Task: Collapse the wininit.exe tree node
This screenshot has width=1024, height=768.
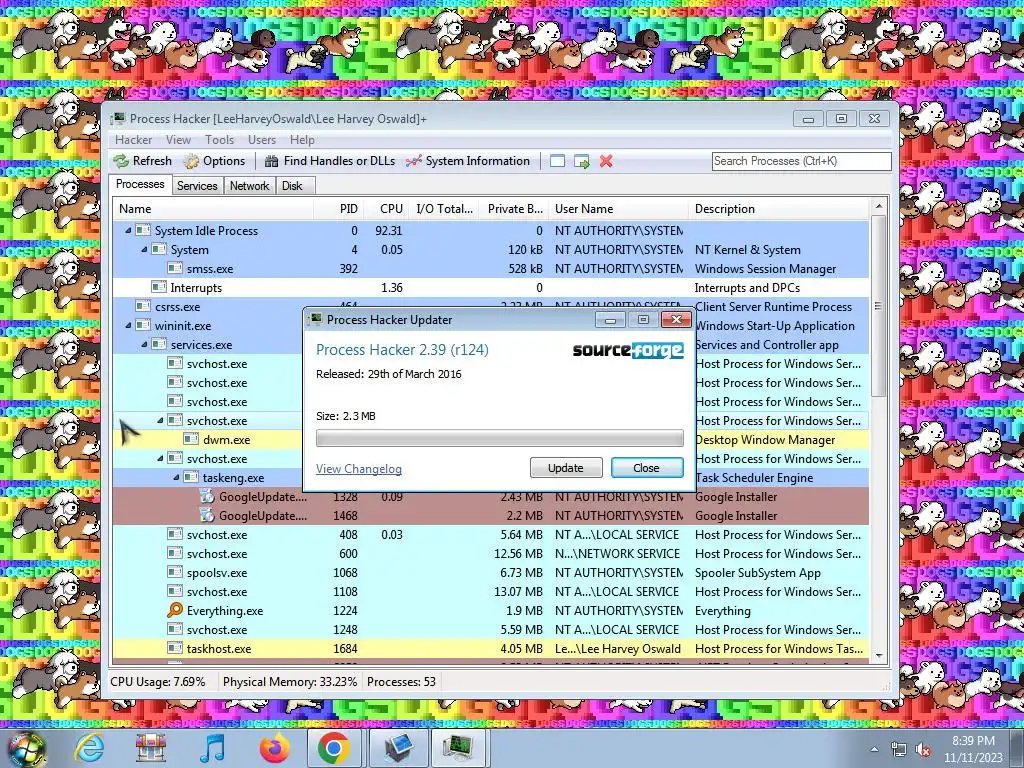Action: pyautogui.click(x=128, y=325)
